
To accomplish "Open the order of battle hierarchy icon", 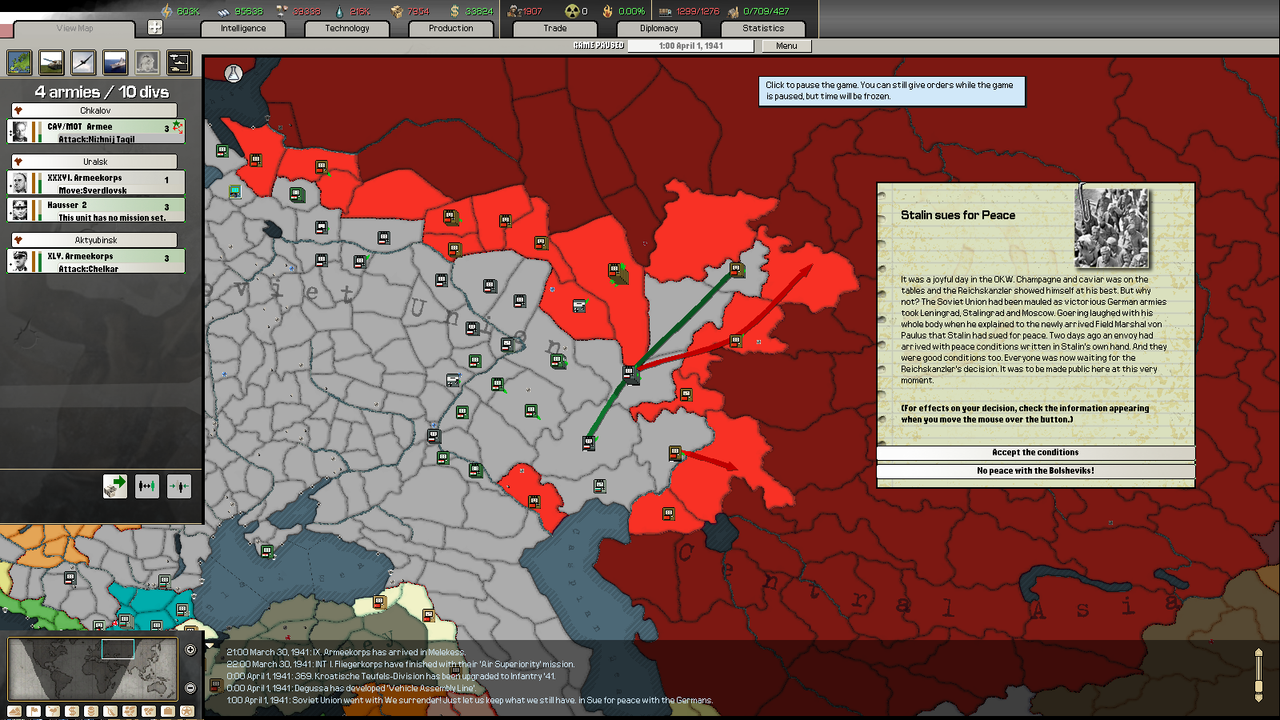I will tap(179, 62).
